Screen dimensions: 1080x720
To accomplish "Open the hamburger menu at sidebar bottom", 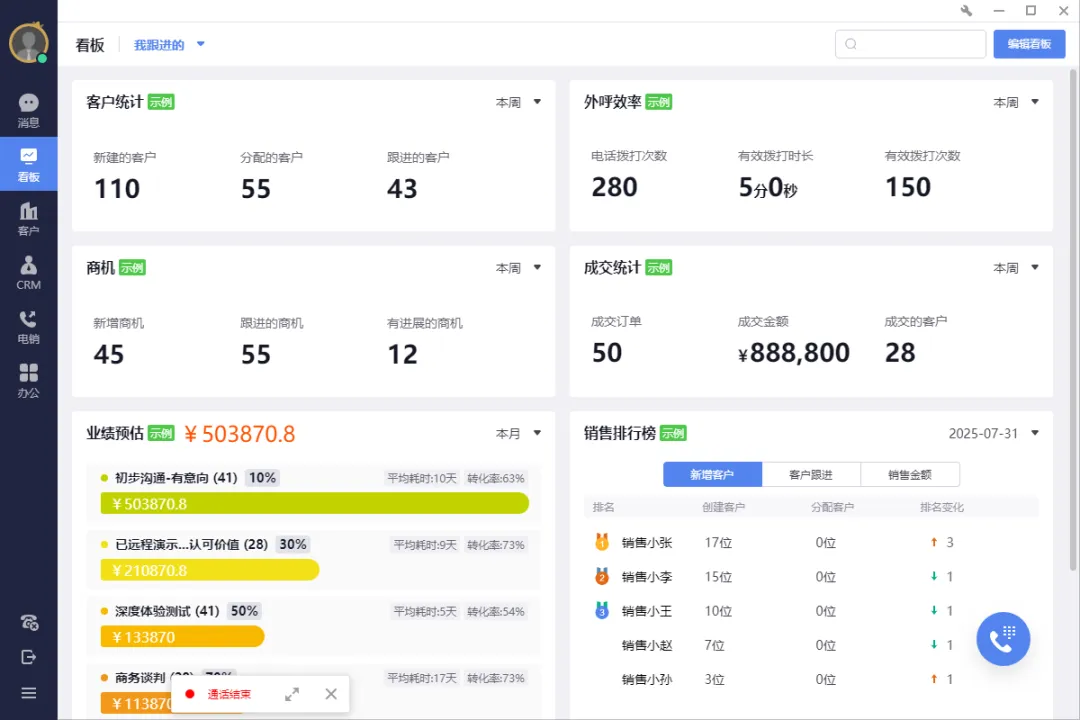I will (x=28, y=693).
